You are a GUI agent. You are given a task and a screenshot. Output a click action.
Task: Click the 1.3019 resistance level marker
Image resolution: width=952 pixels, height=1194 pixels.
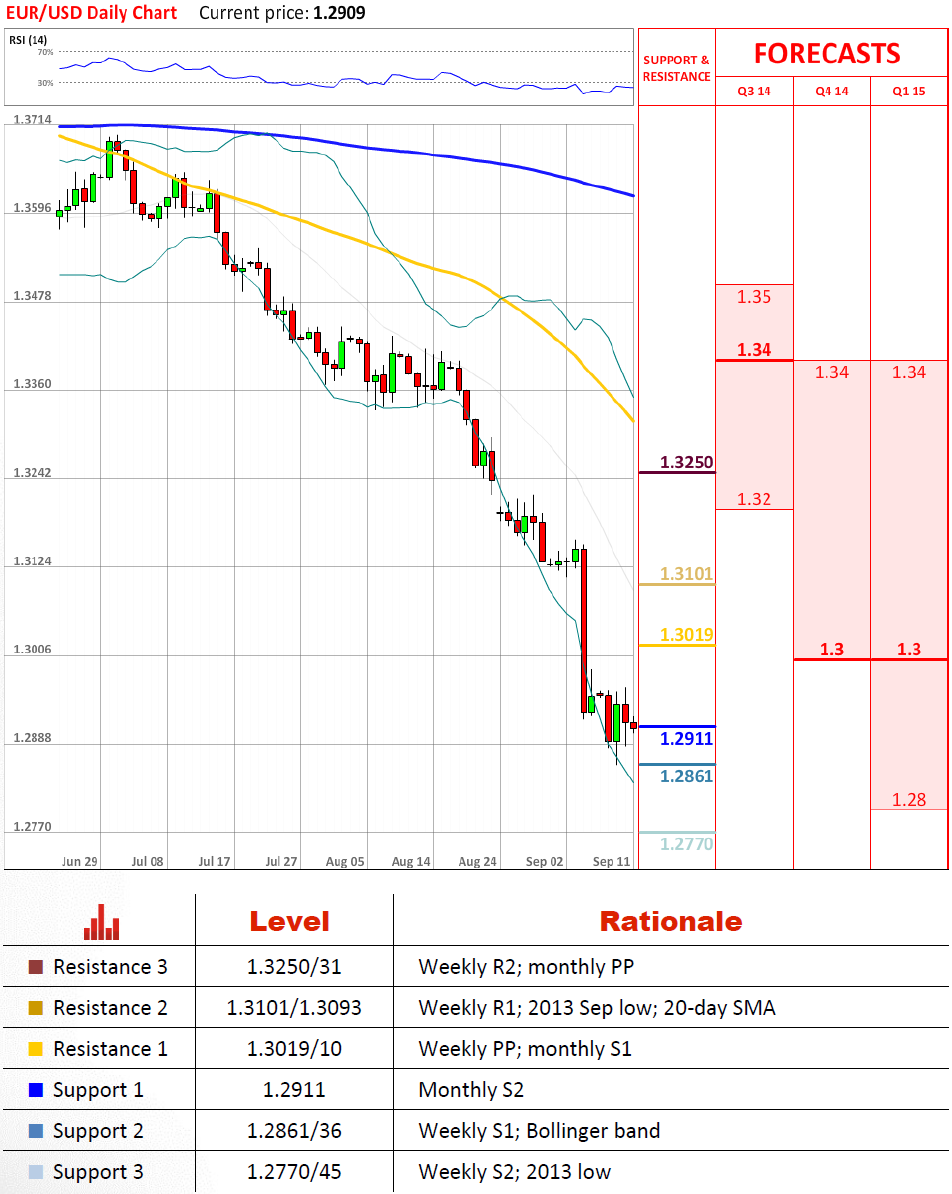tap(686, 635)
